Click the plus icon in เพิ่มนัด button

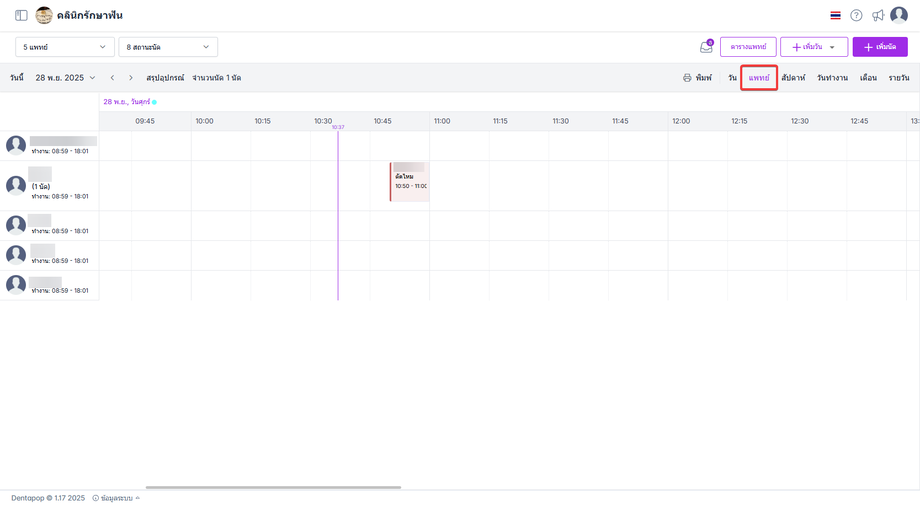(x=868, y=47)
